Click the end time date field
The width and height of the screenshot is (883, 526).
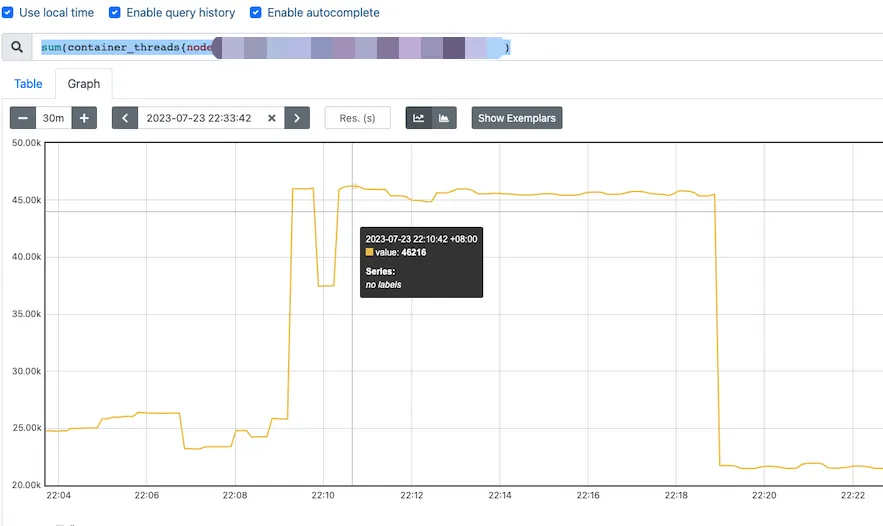(x=198, y=118)
